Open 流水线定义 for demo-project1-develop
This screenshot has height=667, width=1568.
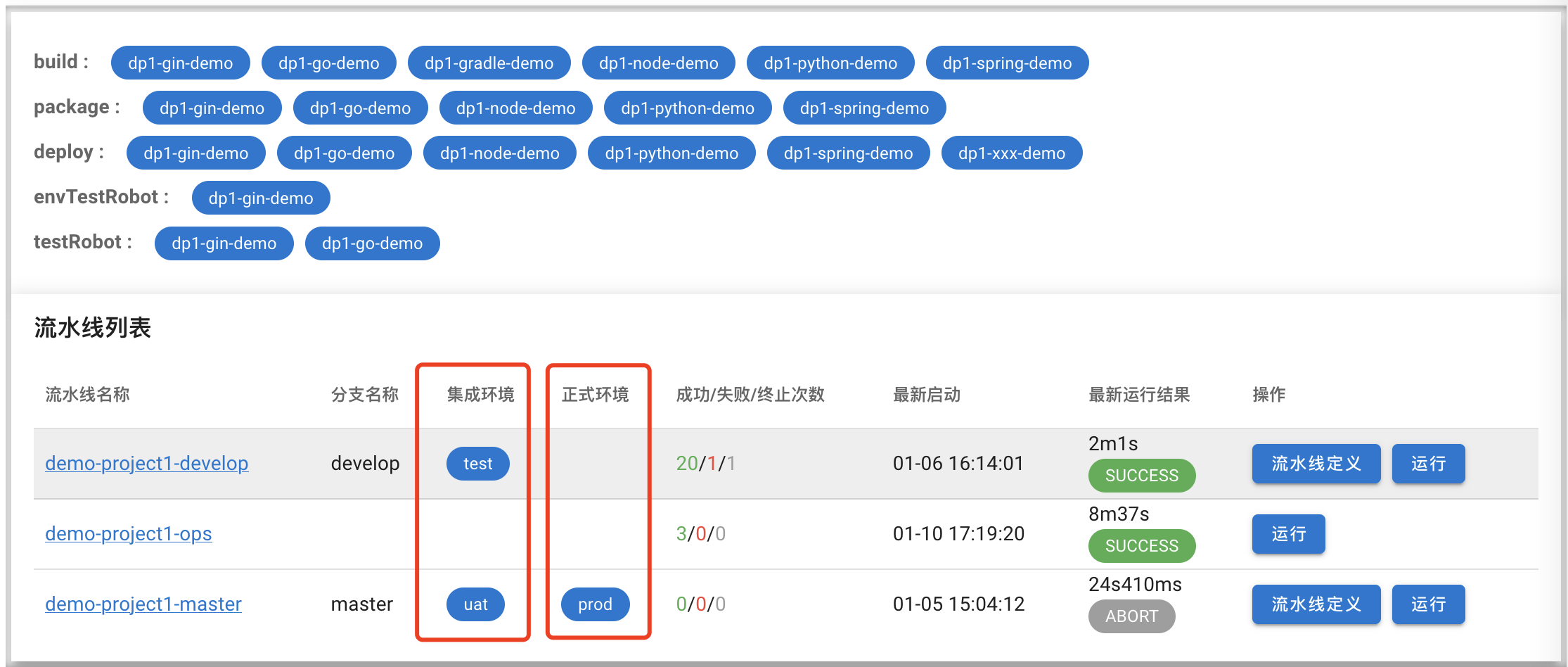point(1316,464)
